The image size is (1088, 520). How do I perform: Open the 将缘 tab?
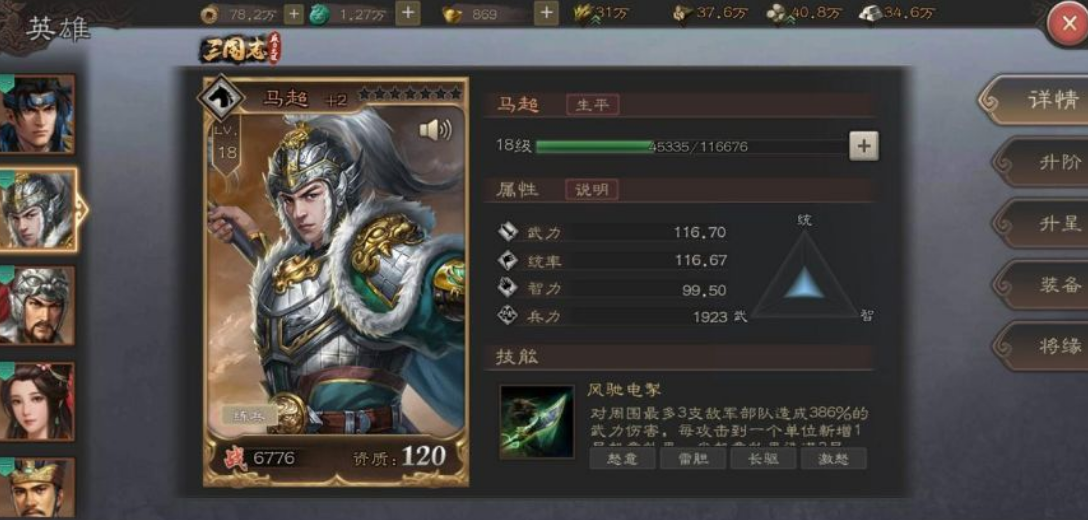point(1044,346)
